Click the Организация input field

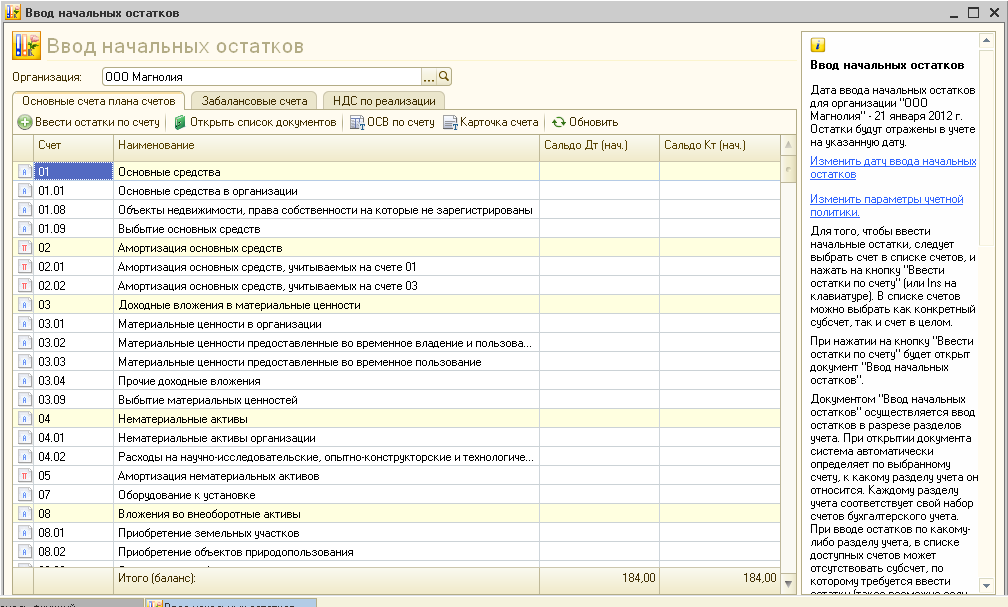[262, 77]
